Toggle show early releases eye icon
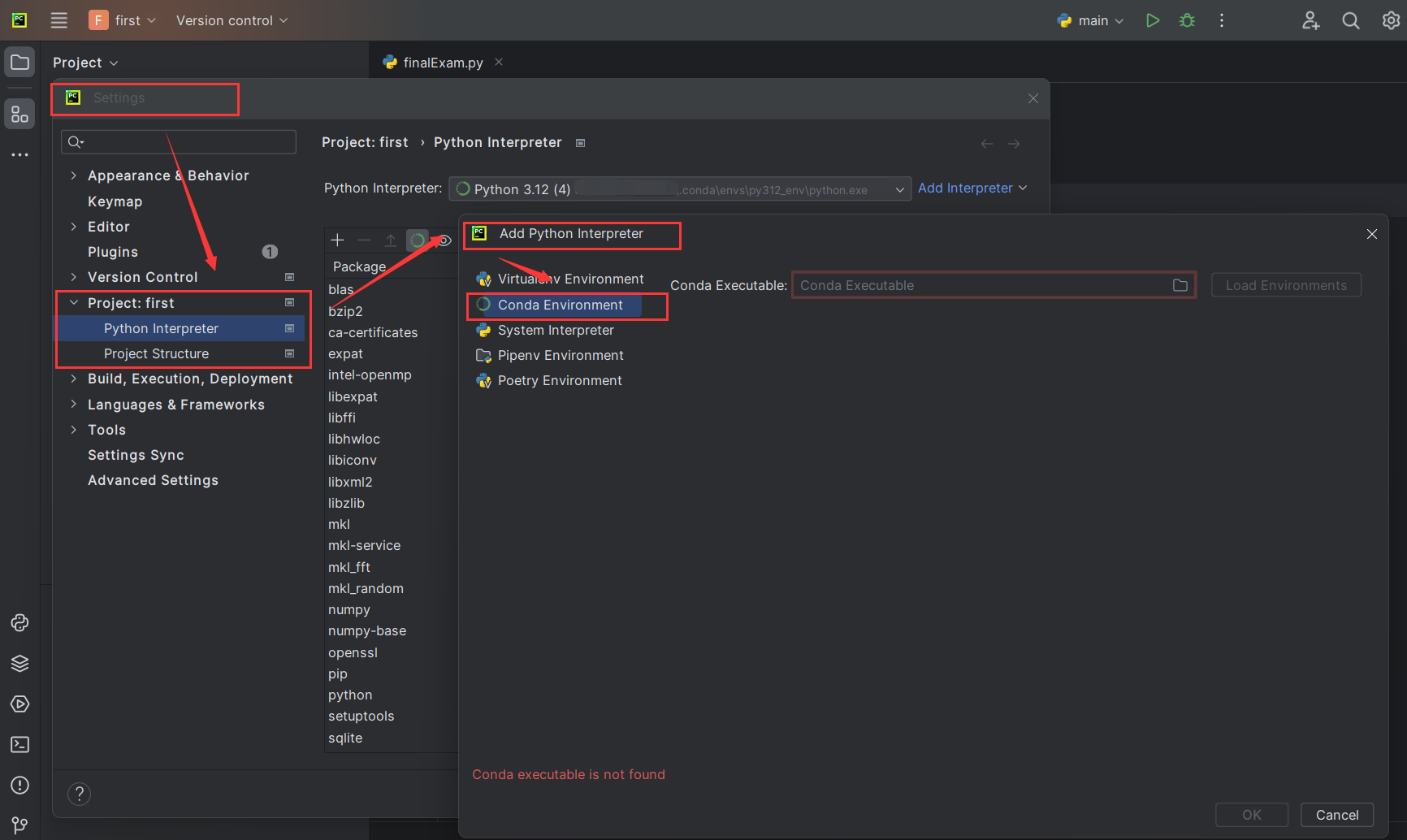 tap(444, 240)
